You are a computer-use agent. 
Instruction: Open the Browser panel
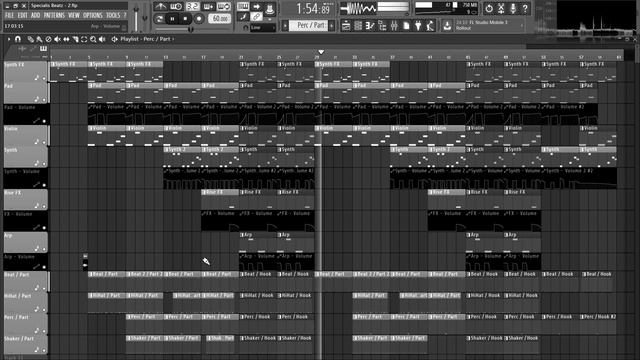click(x=382, y=26)
